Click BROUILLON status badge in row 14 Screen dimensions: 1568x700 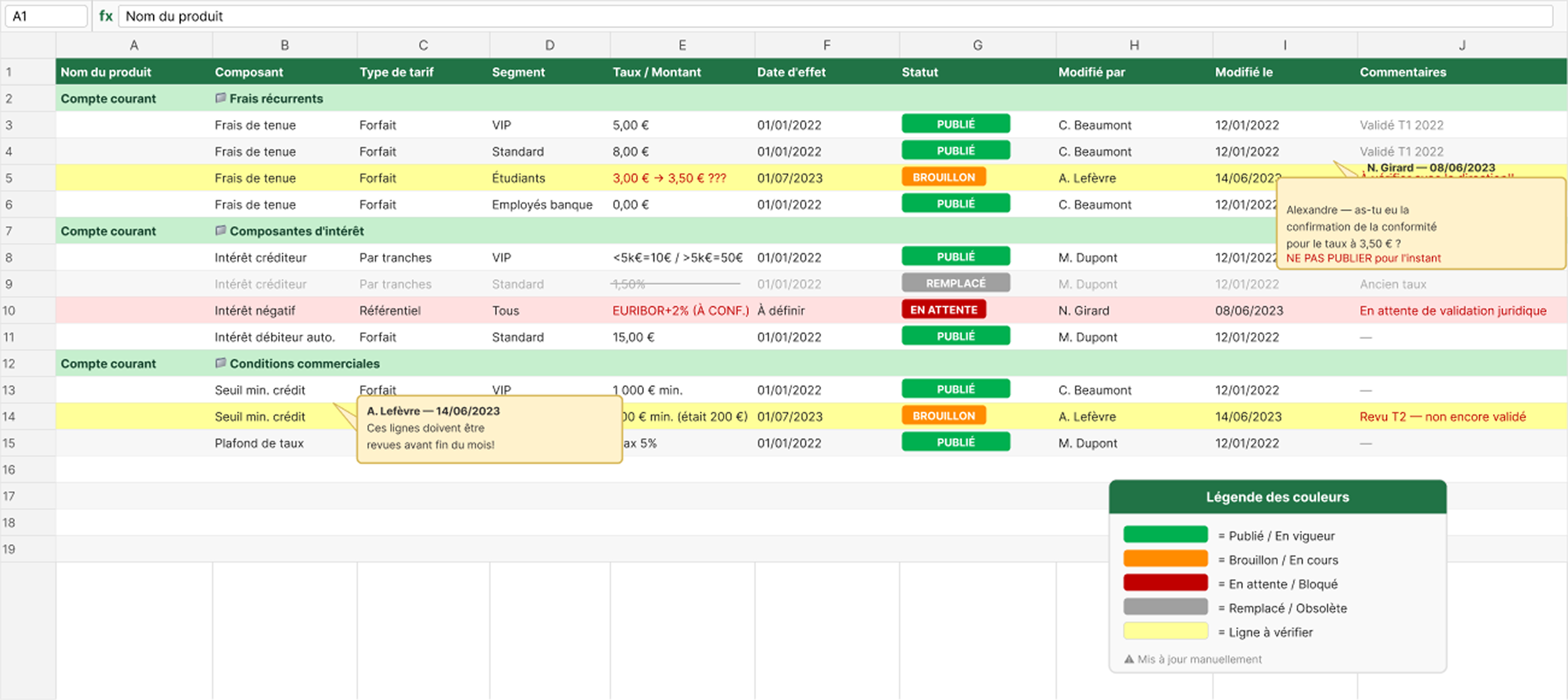tap(943, 416)
